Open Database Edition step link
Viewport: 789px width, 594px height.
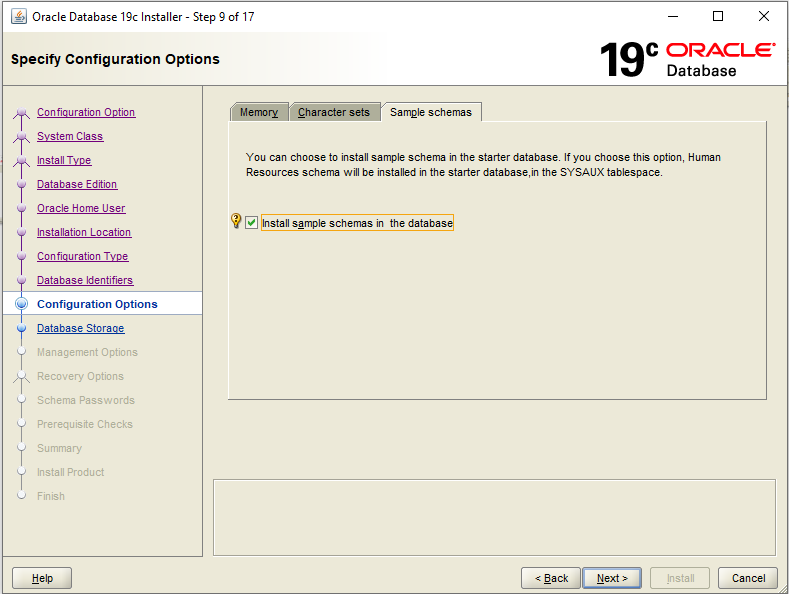click(77, 184)
